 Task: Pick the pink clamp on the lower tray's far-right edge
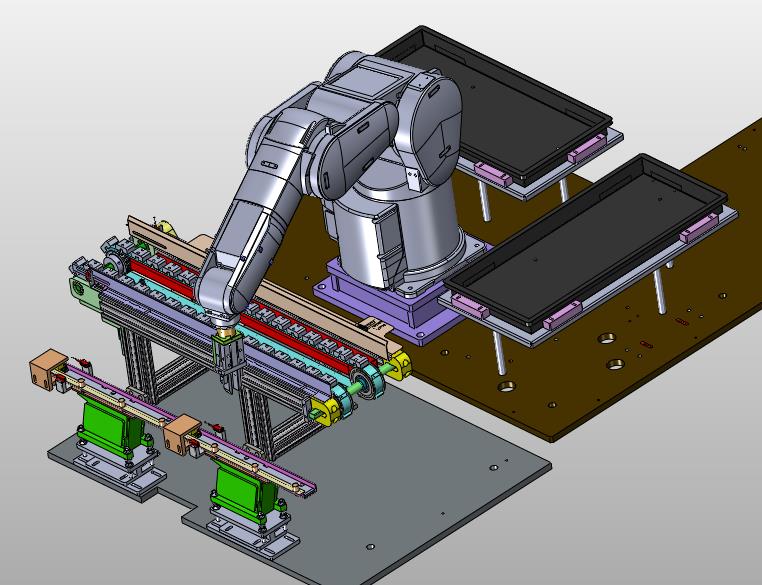(699, 228)
